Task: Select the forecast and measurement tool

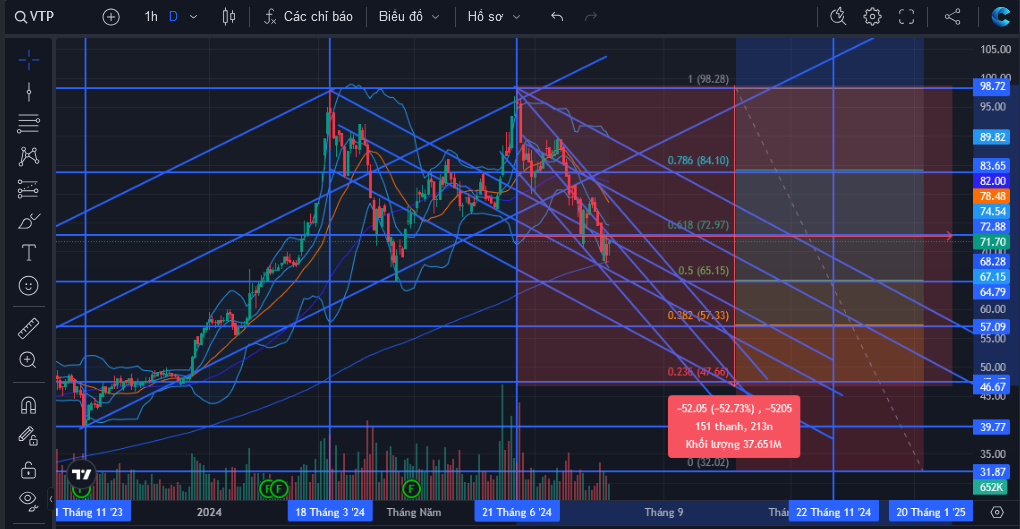Action: [29, 189]
